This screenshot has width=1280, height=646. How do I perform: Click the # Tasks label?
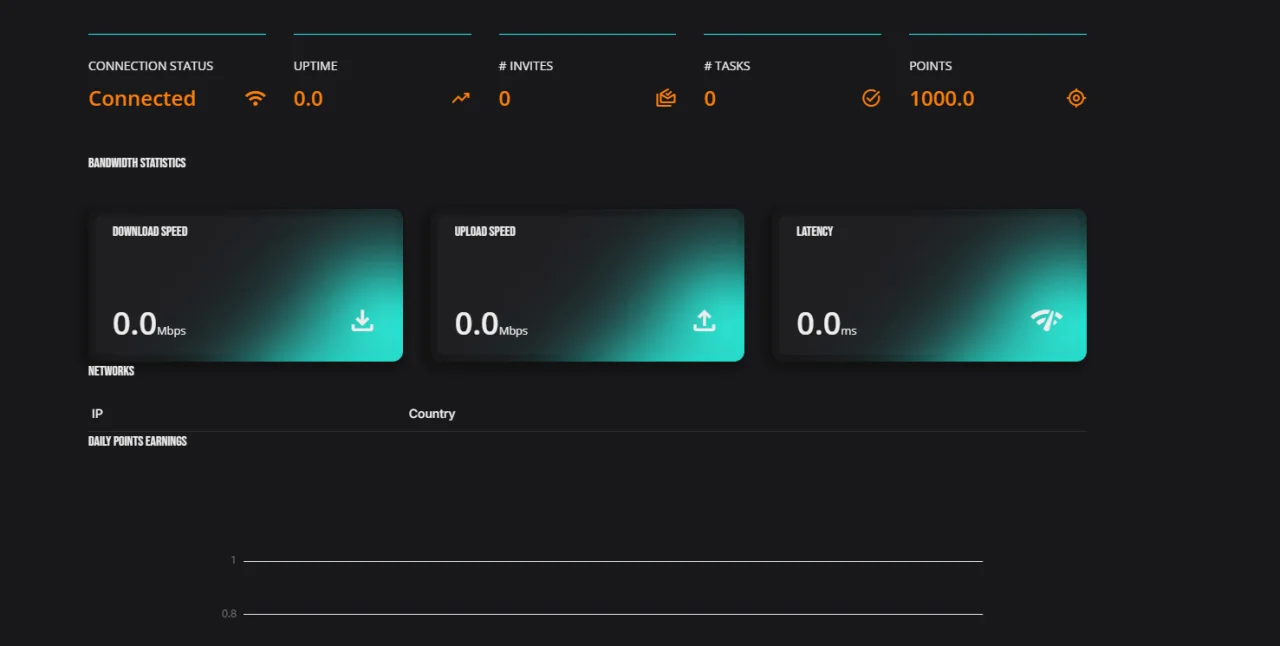click(727, 66)
